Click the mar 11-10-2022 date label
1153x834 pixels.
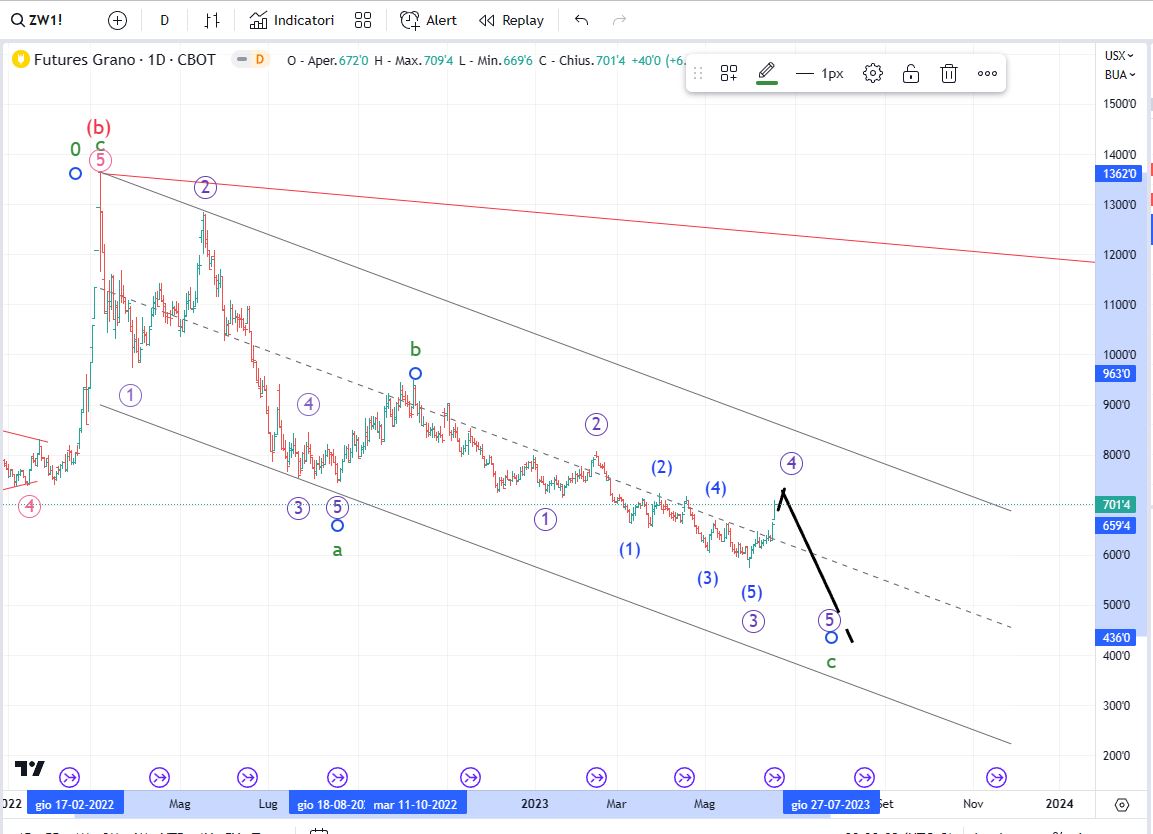pos(415,804)
